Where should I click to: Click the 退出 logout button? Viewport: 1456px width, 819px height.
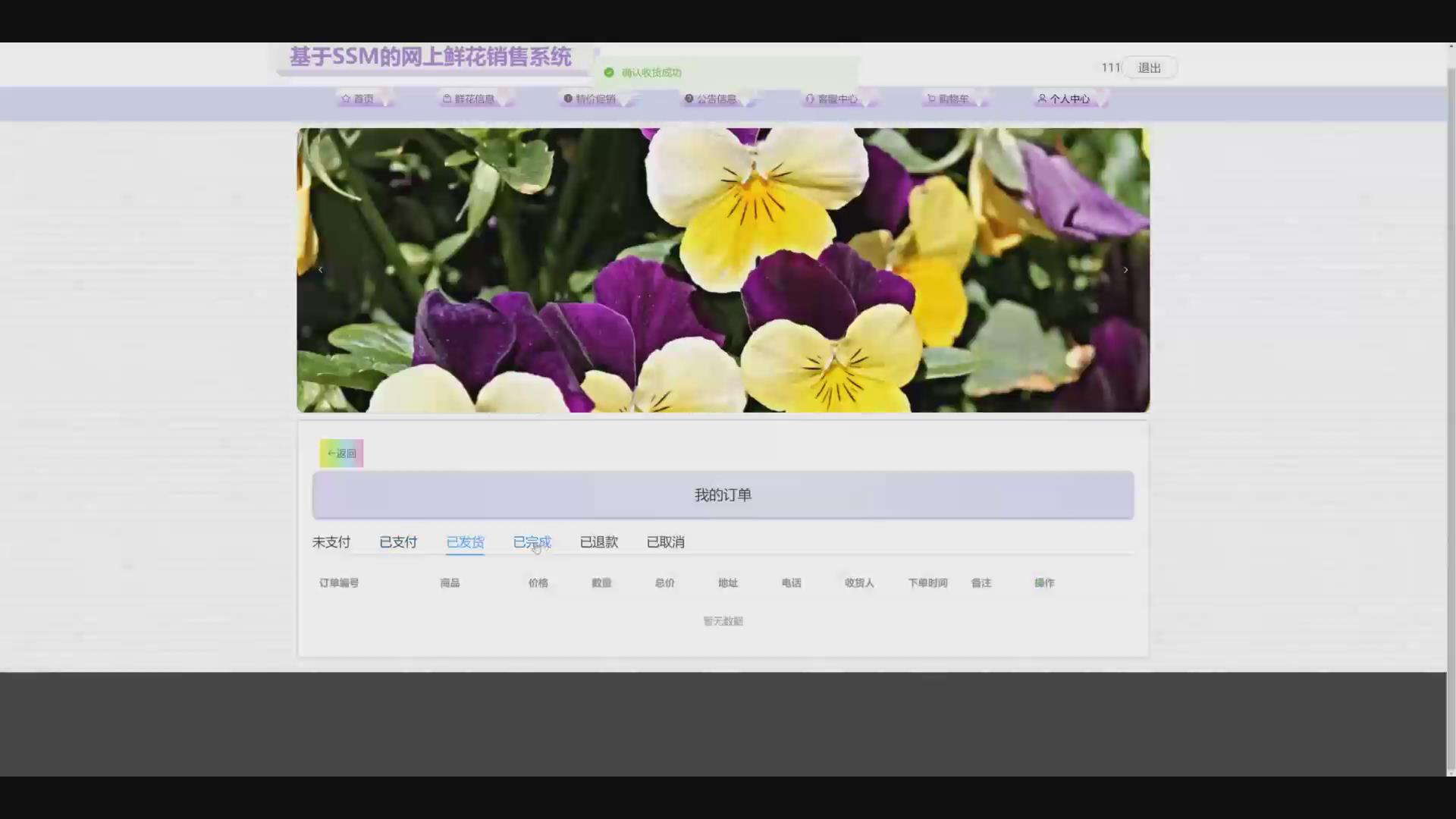click(x=1149, y=67)
